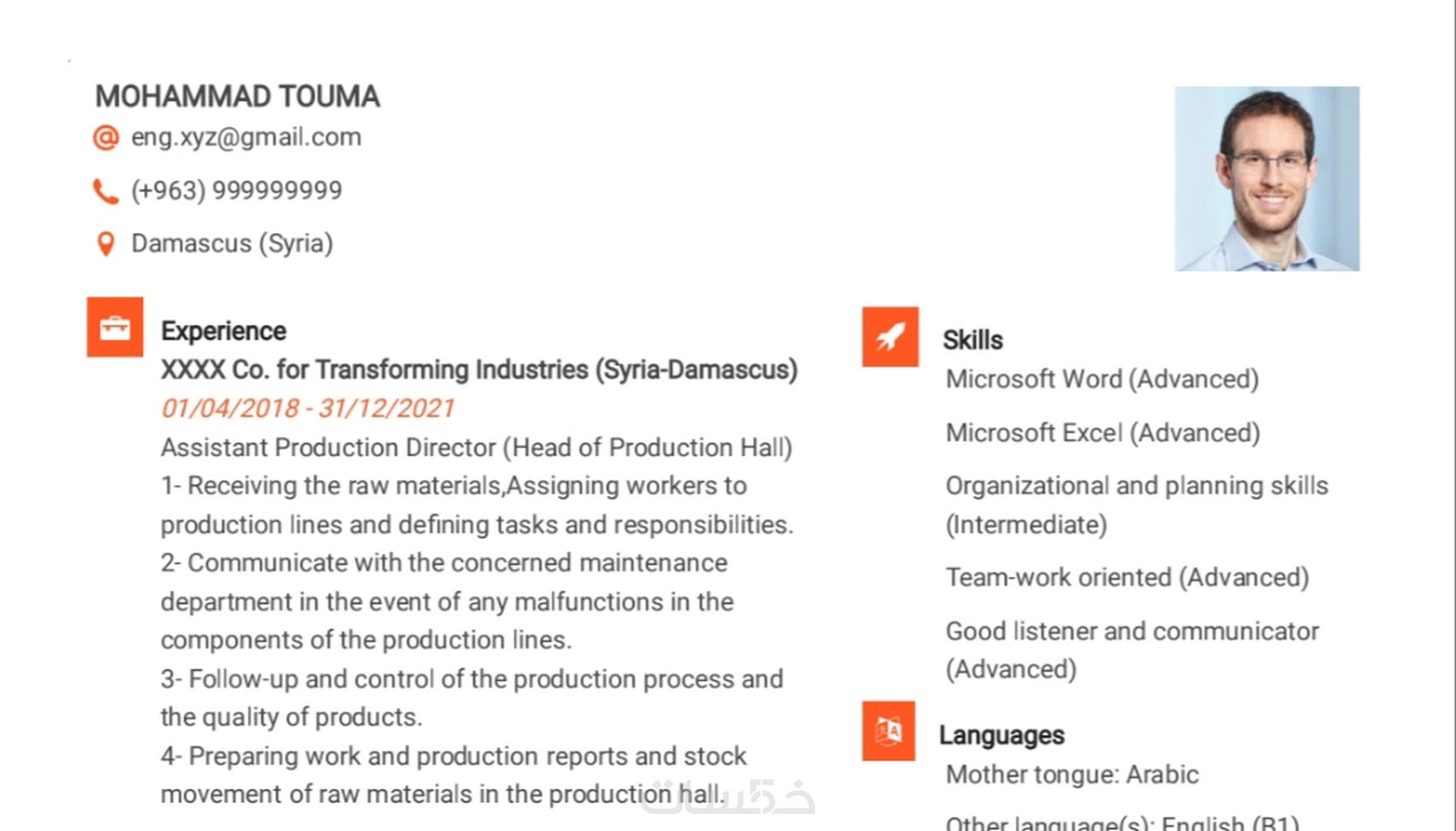Click the location pin icon
The image size is (1456, 831).
click(x=105, y=244)
